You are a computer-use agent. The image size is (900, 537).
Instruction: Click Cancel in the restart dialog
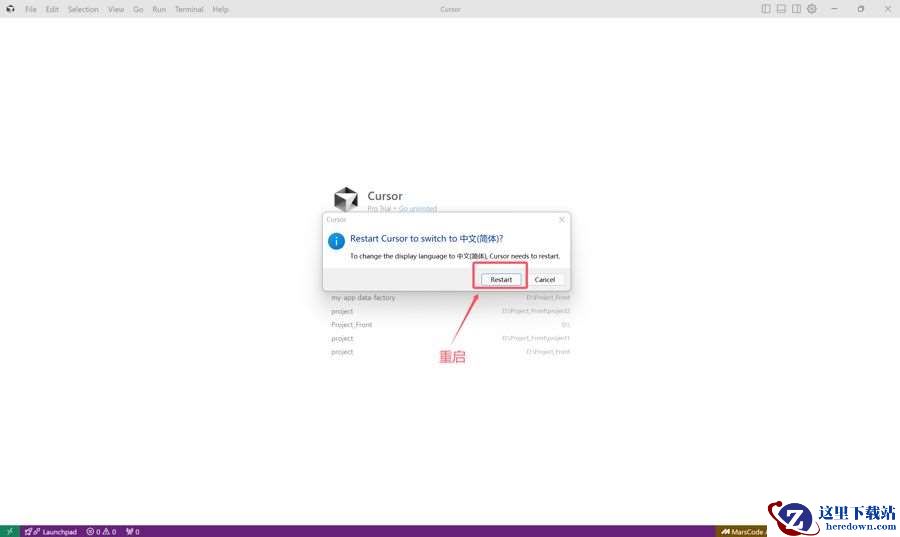[x=545, y=279]
